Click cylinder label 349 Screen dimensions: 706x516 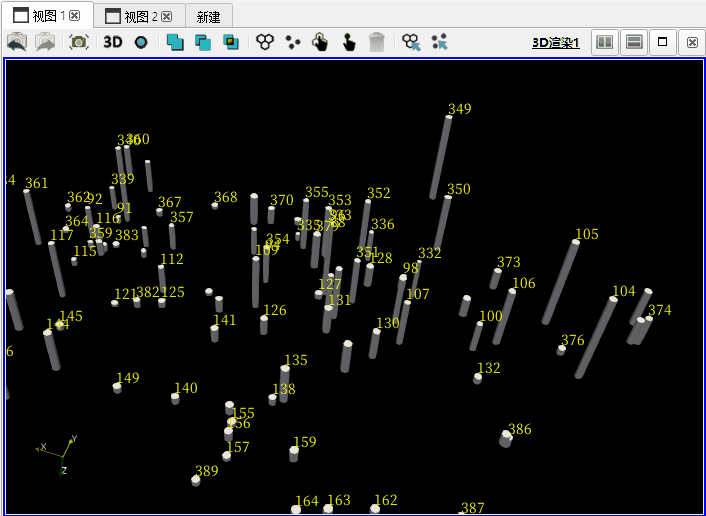[460, 109]
